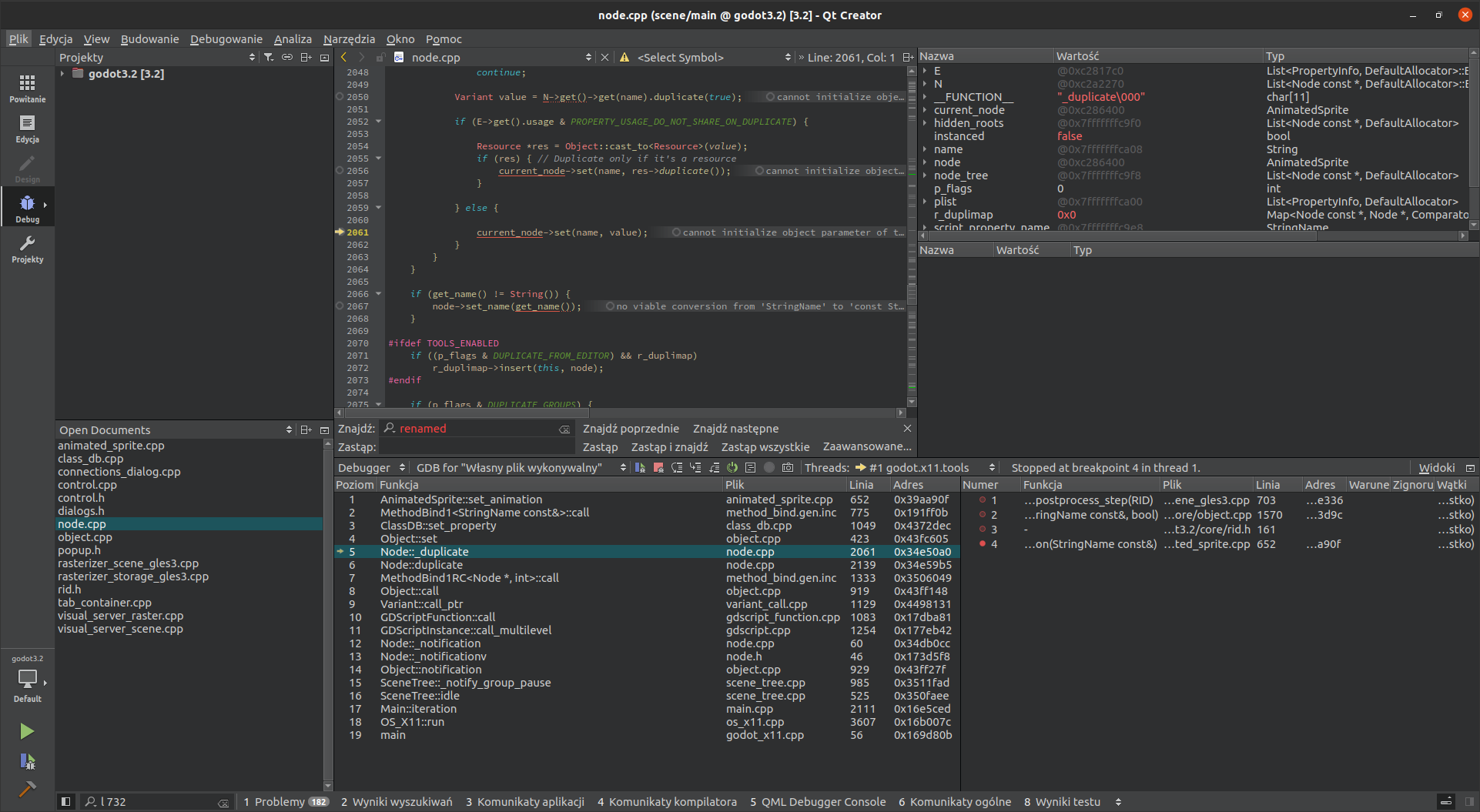1480x812 pixels.
Task: Open the Analiza menu
Action: coord(293,39)
